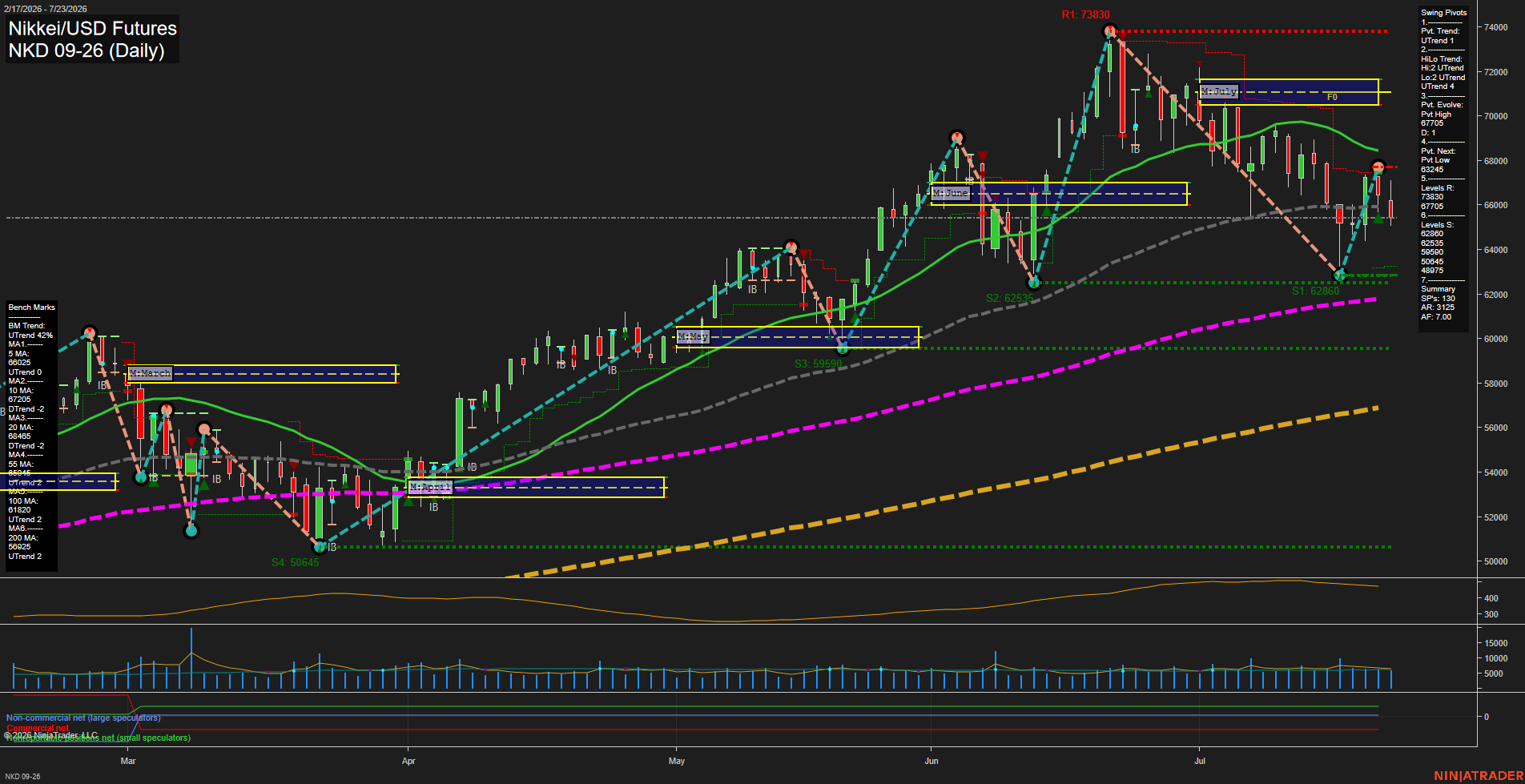Click the Mar label on time axis
The image size is (1525, 784).
click(128, 761)
